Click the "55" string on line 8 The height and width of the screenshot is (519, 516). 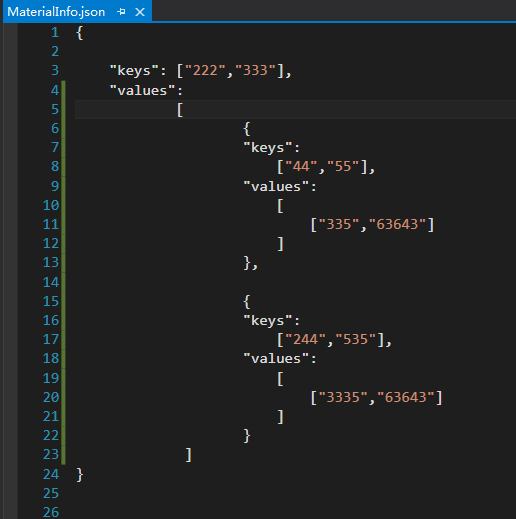(x=343, y=166)
